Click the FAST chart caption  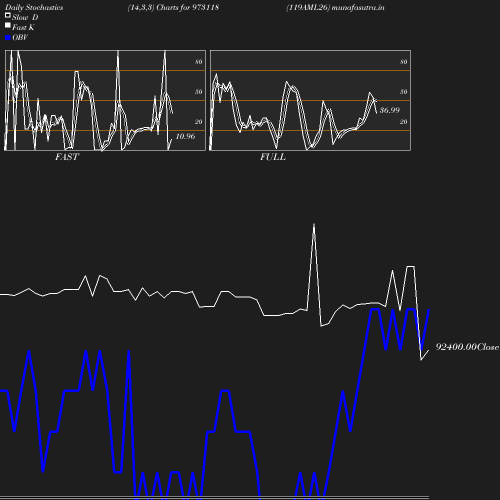coord(67,157)
